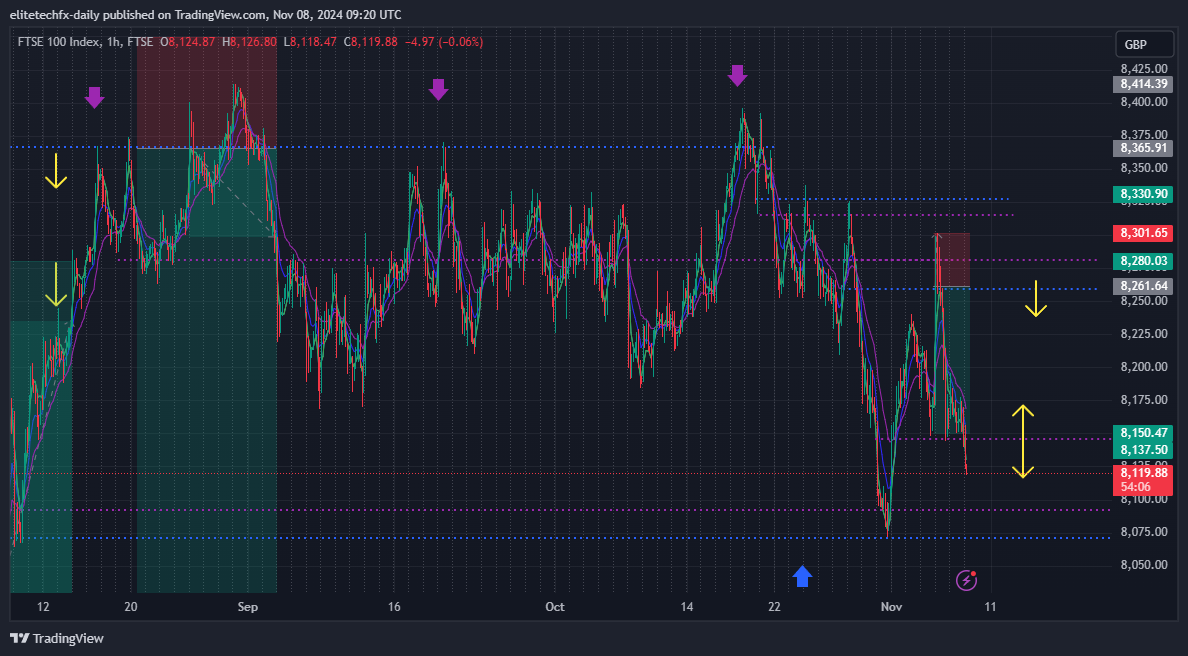Click the green 8,330.90 price label
Screen dimensions: 1188x656
[x=1143, y=194]
